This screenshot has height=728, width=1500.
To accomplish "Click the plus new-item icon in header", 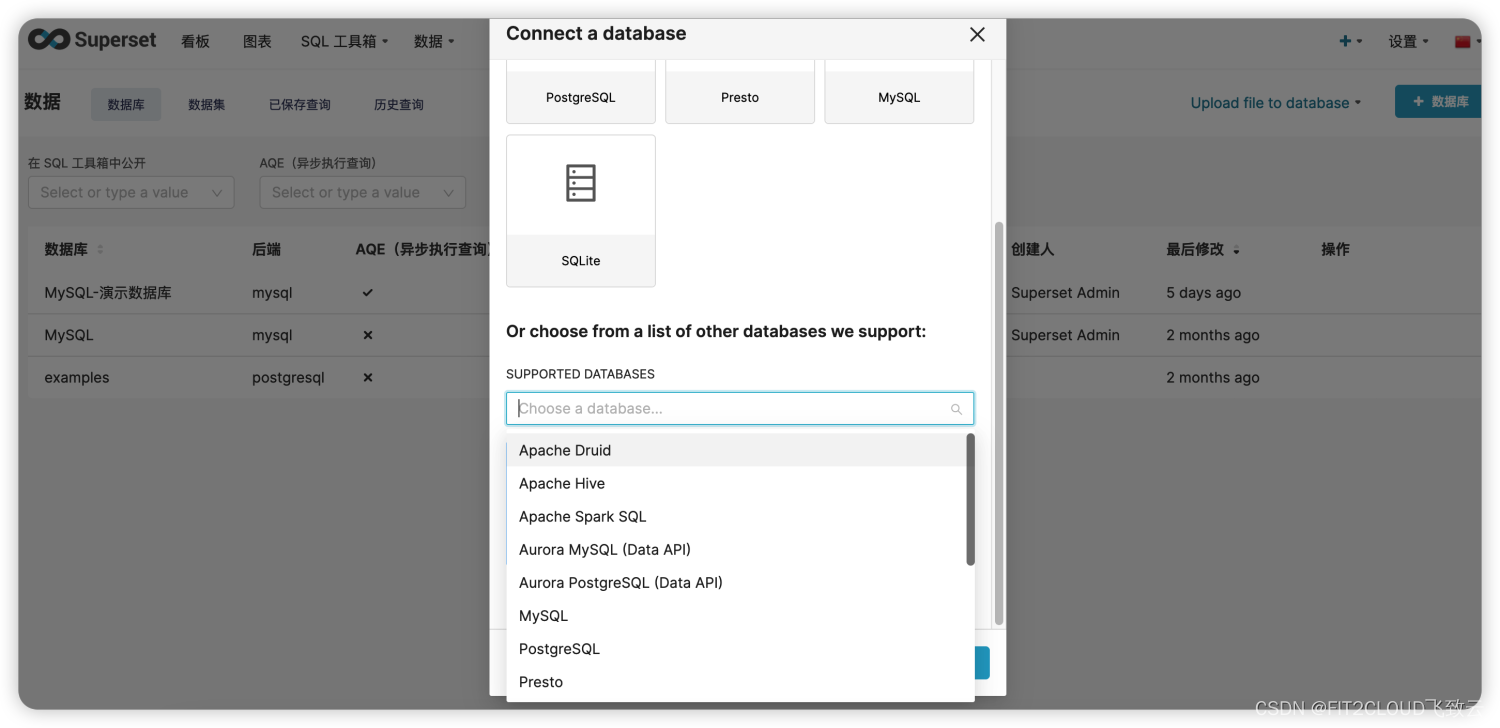I will tap(1350, 41).
